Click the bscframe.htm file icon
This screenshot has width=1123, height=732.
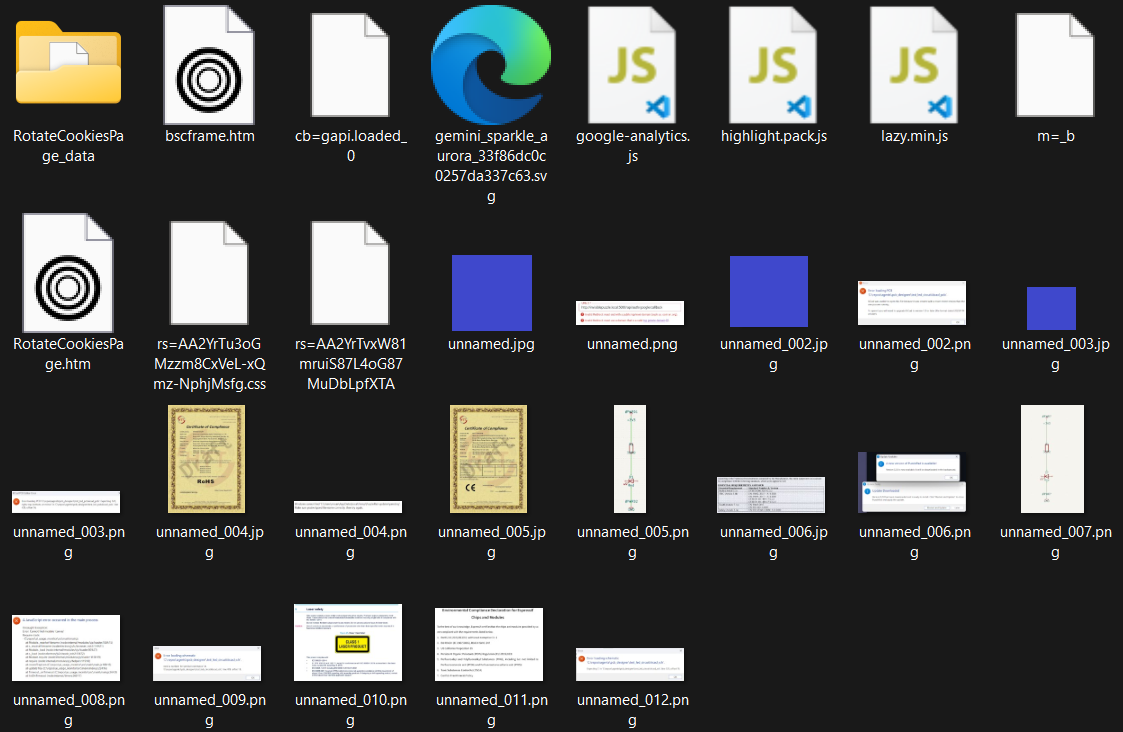(209, 64)
